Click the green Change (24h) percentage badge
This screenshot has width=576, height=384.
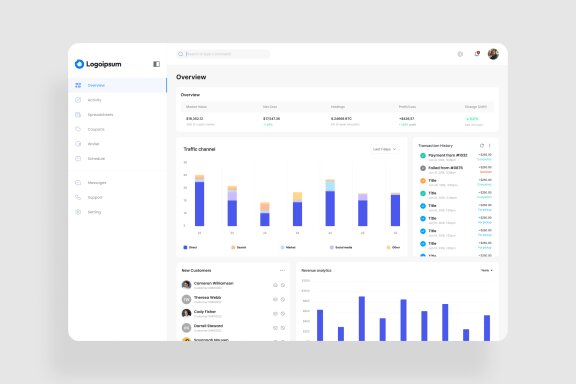pyautogui.click(x=472, y=119)
